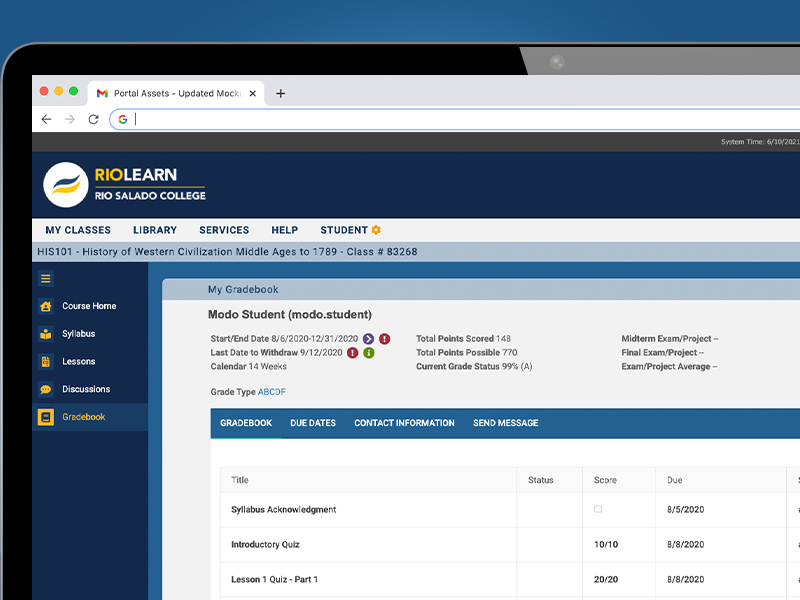
Task: Click the System Time readout
Action: point(760,142)
